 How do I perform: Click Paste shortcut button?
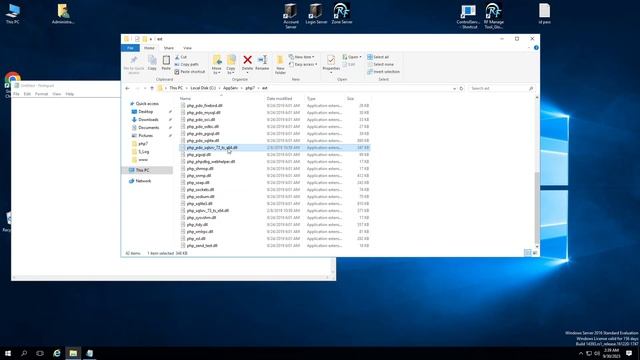[x=190, y=72]
